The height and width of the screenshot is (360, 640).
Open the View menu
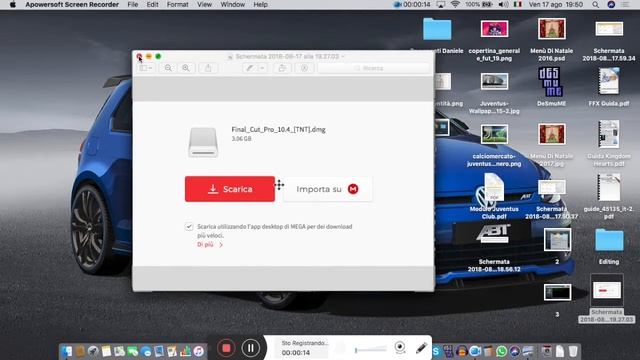pos(204,4)
